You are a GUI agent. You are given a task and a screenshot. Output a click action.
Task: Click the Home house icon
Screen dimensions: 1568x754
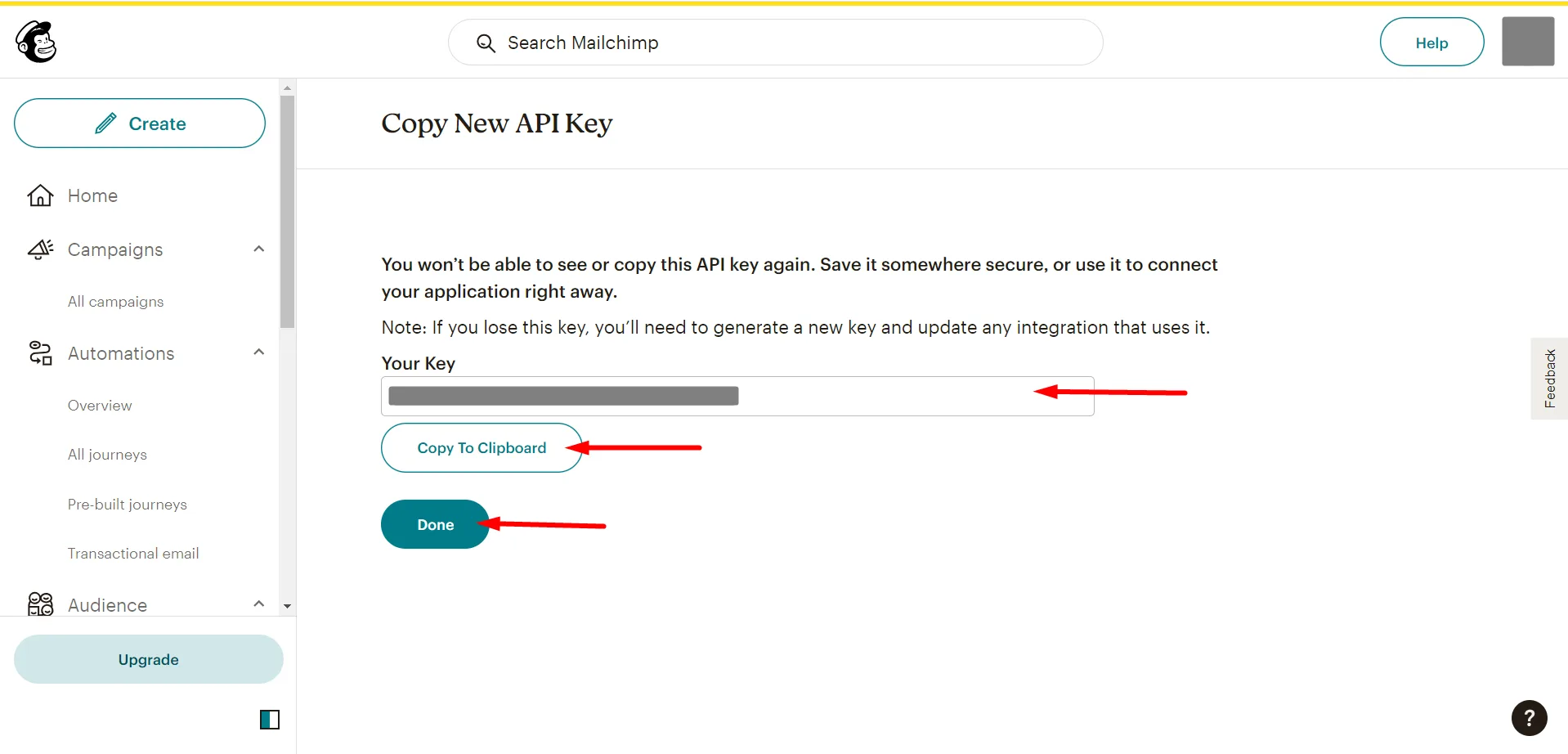pos(40,195)
